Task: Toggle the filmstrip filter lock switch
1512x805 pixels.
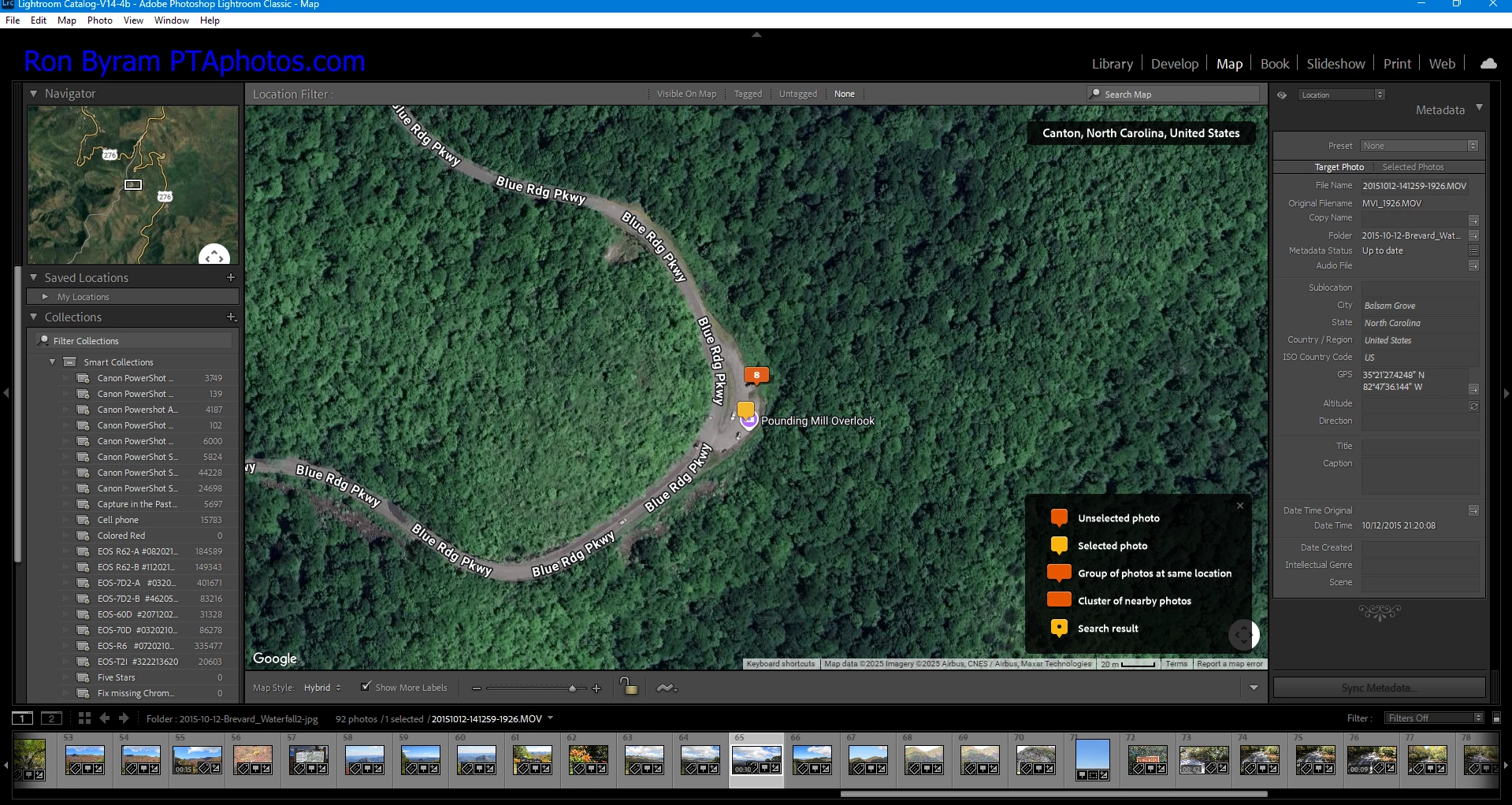Action: point(1496,718)
